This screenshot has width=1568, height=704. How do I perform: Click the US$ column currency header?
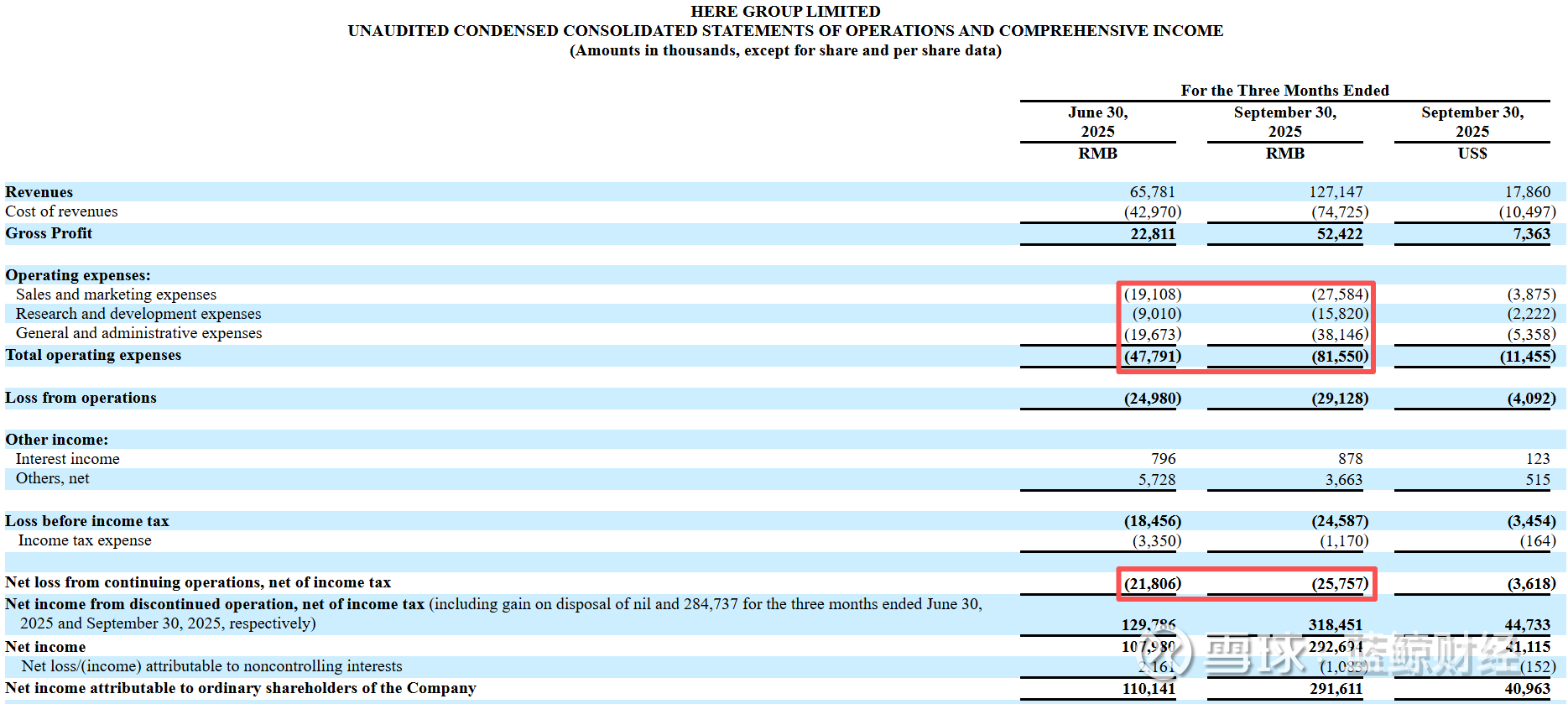tap(1472, 154)
